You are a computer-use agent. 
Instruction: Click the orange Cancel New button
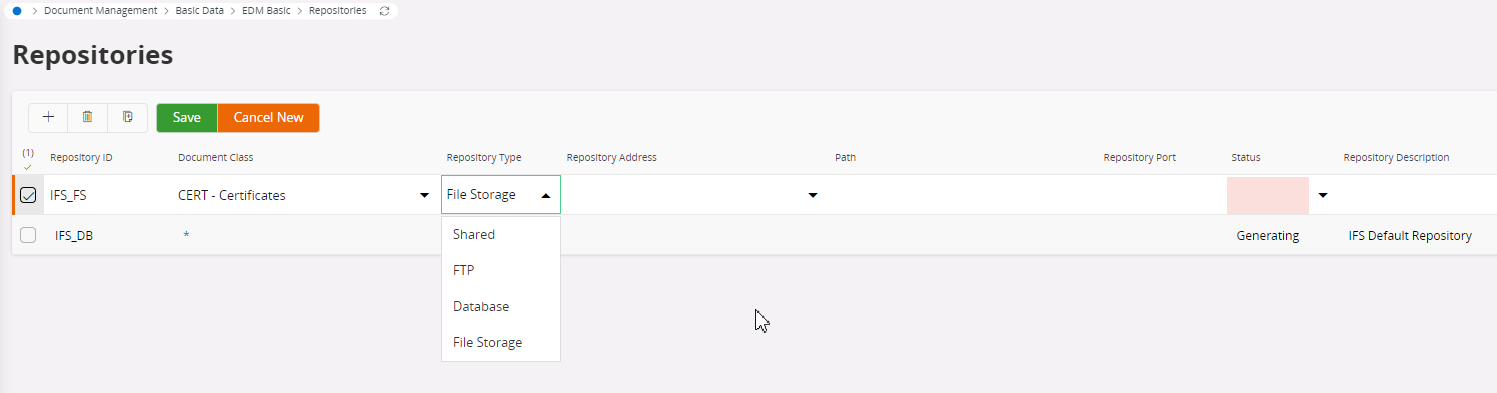[x=268, y=117]
